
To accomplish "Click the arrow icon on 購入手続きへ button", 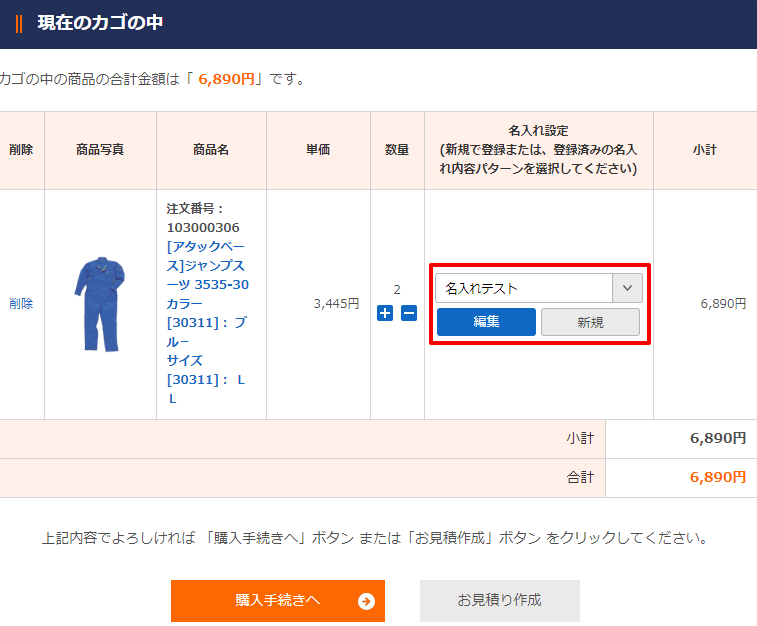I will (x=366, y=601).
